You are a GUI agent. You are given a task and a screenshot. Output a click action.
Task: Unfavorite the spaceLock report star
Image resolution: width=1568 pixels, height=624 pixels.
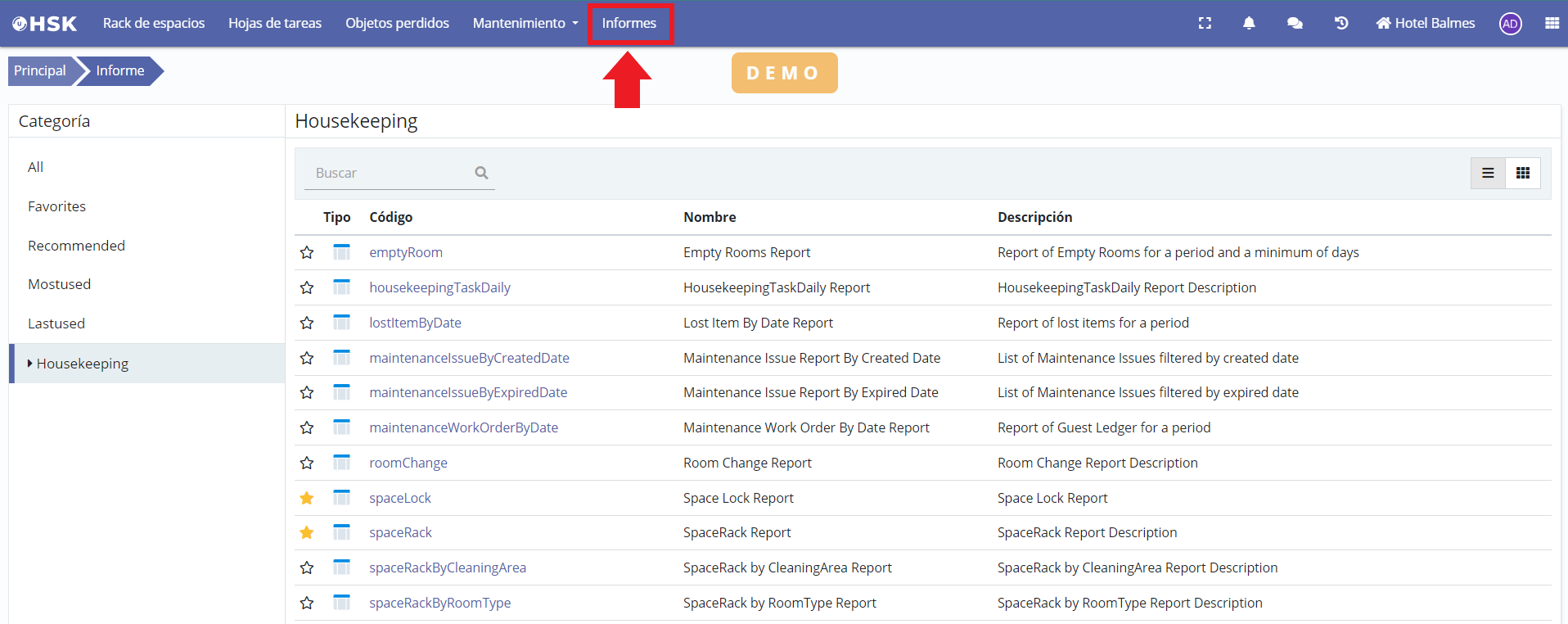coord(307,498)
